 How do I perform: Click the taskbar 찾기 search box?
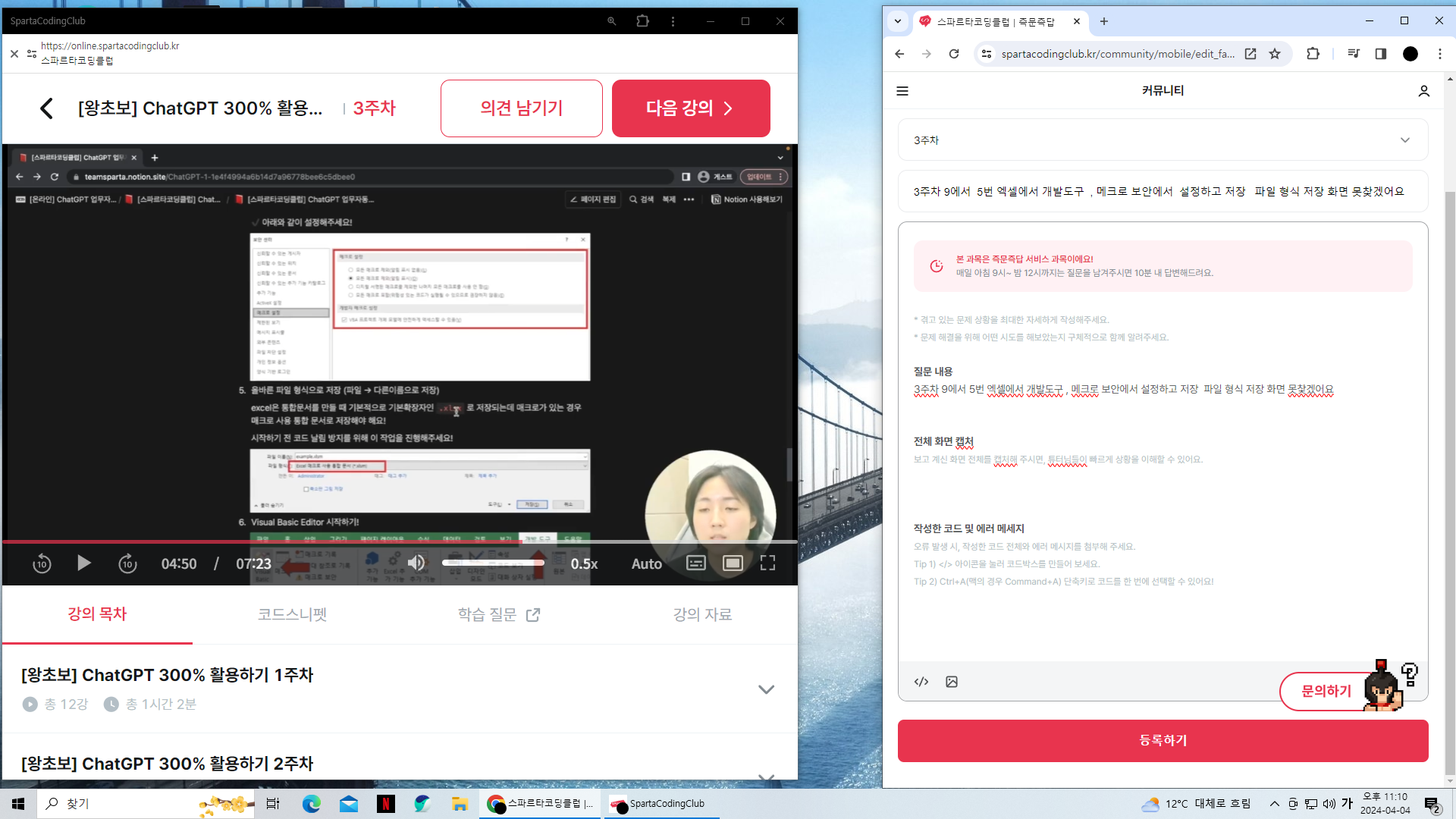pyautogui.click(x=146, y=804)
